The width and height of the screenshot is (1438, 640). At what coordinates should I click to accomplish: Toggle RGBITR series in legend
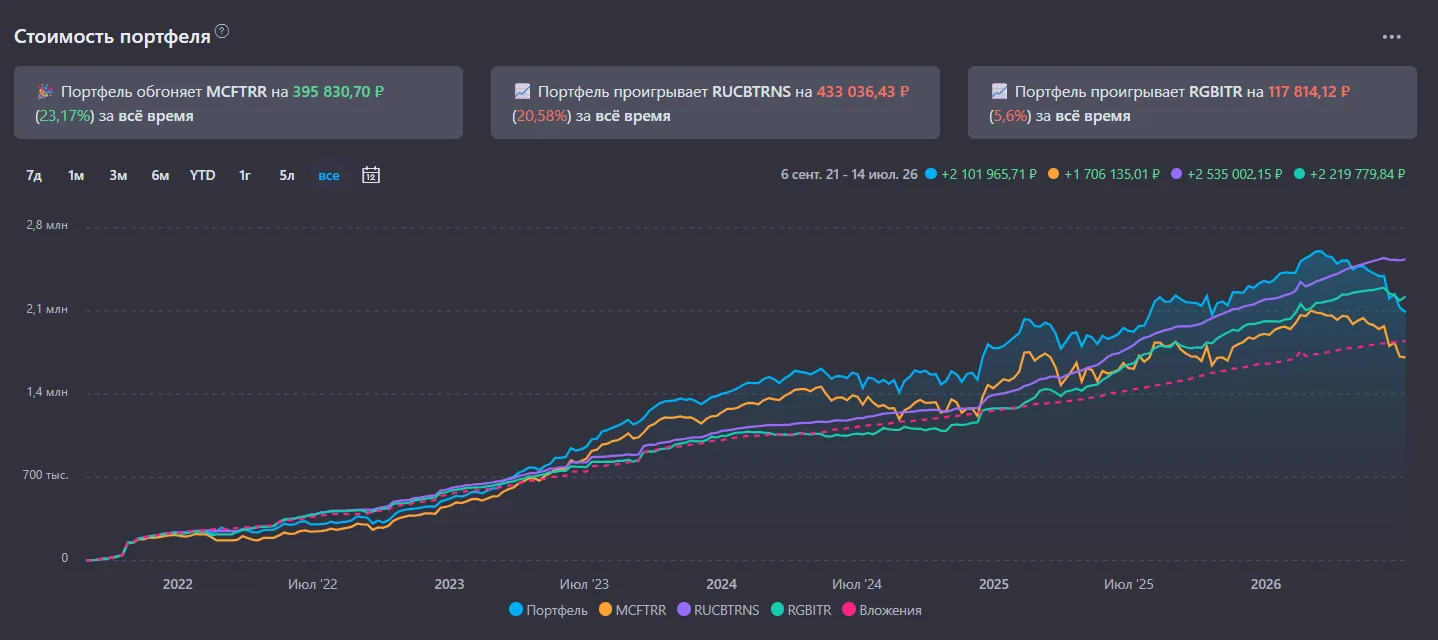(x=801, y=609)
